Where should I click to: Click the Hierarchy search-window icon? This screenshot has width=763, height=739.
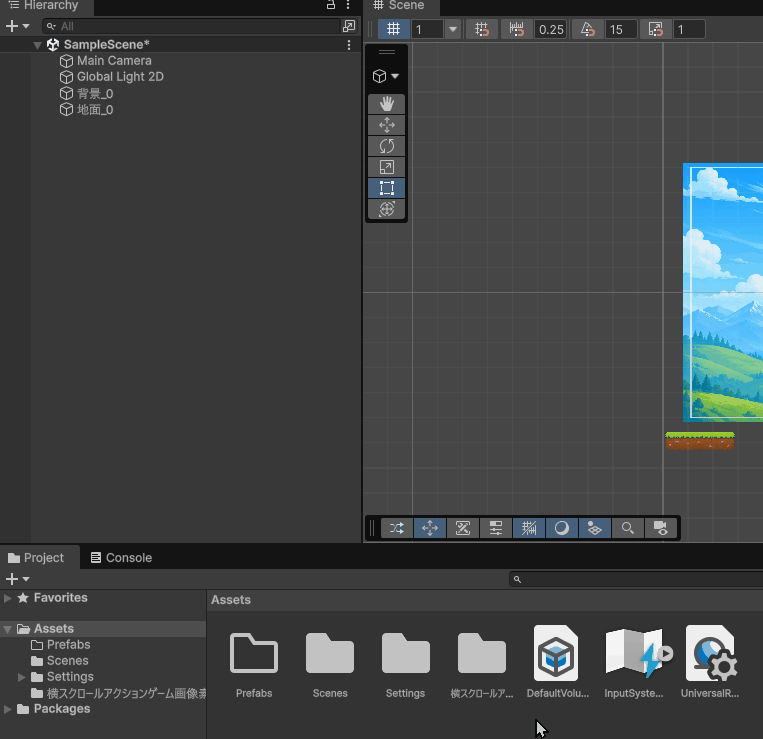coord(349,26)
